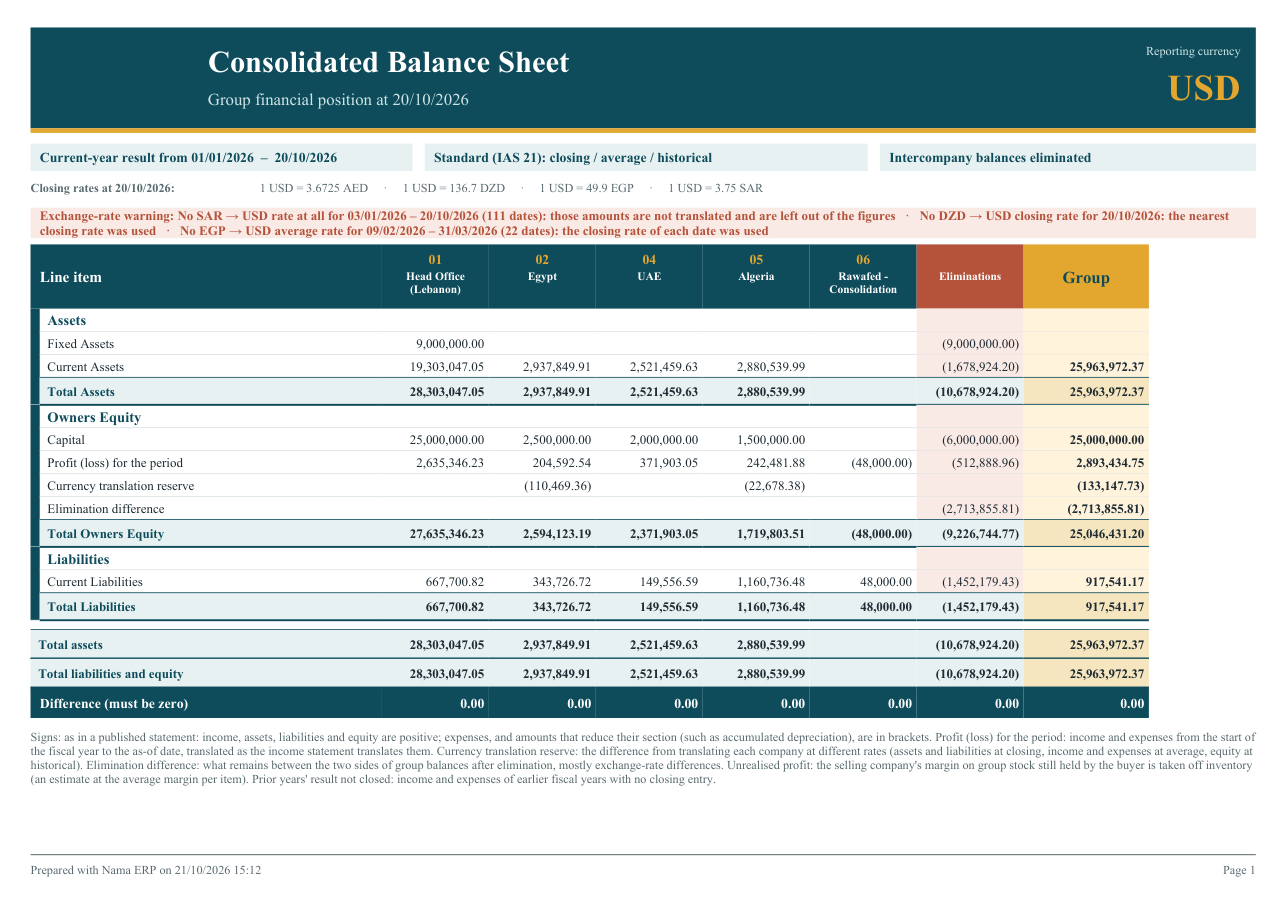Click the "Group" column header
This screenshot has height=910, width=1287.
pos(1086,277)
